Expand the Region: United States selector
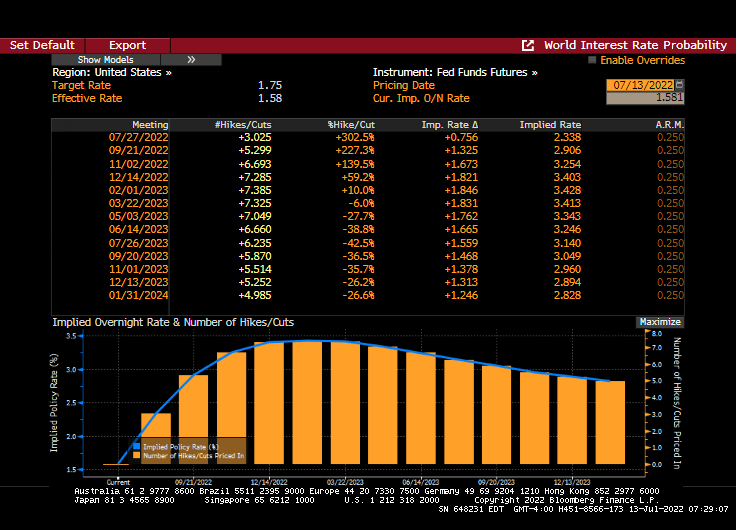This screenshot has height=530, width=736. [111, 73]
